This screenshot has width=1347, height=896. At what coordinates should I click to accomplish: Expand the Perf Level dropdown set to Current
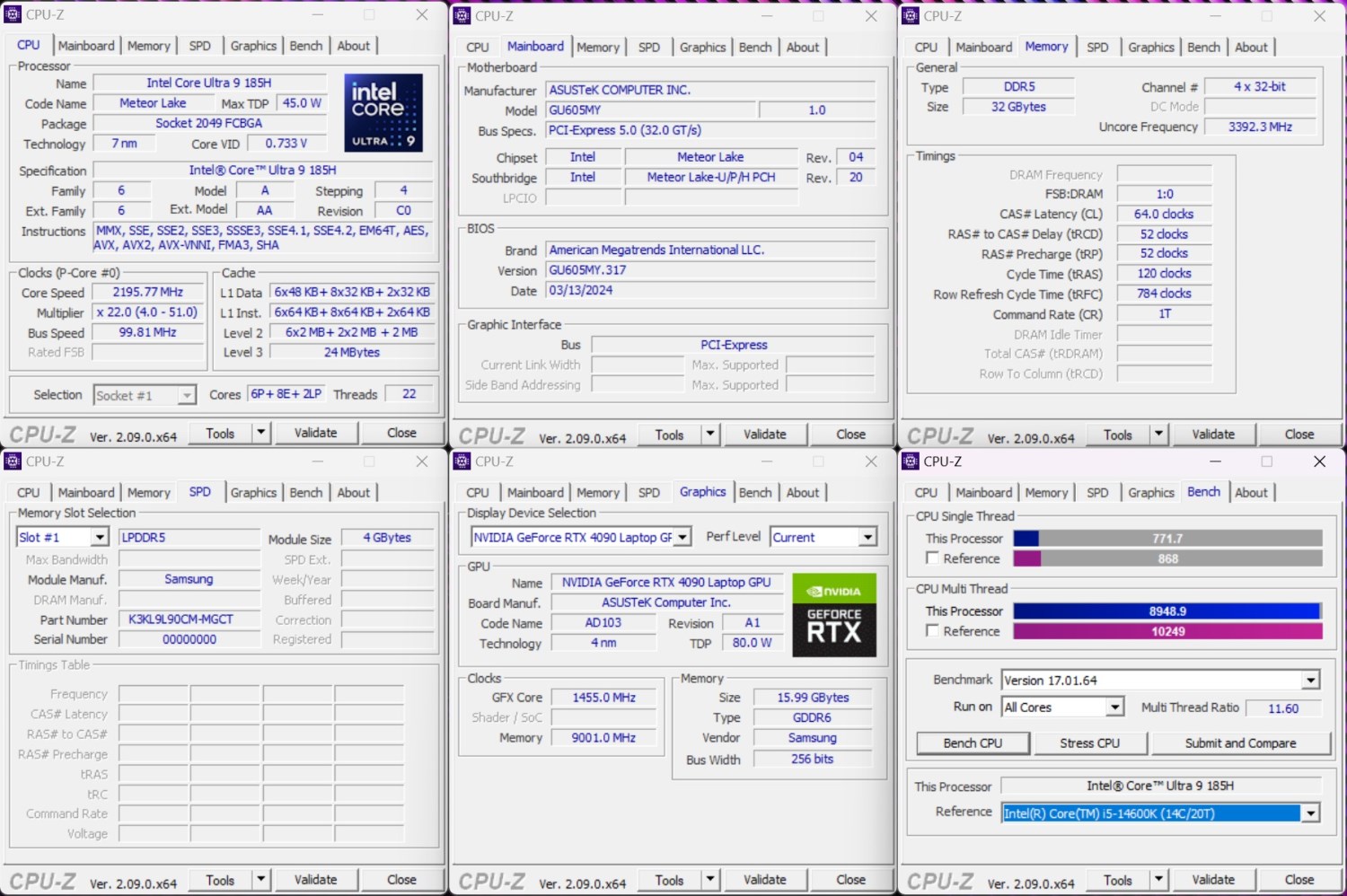[867, 537]
